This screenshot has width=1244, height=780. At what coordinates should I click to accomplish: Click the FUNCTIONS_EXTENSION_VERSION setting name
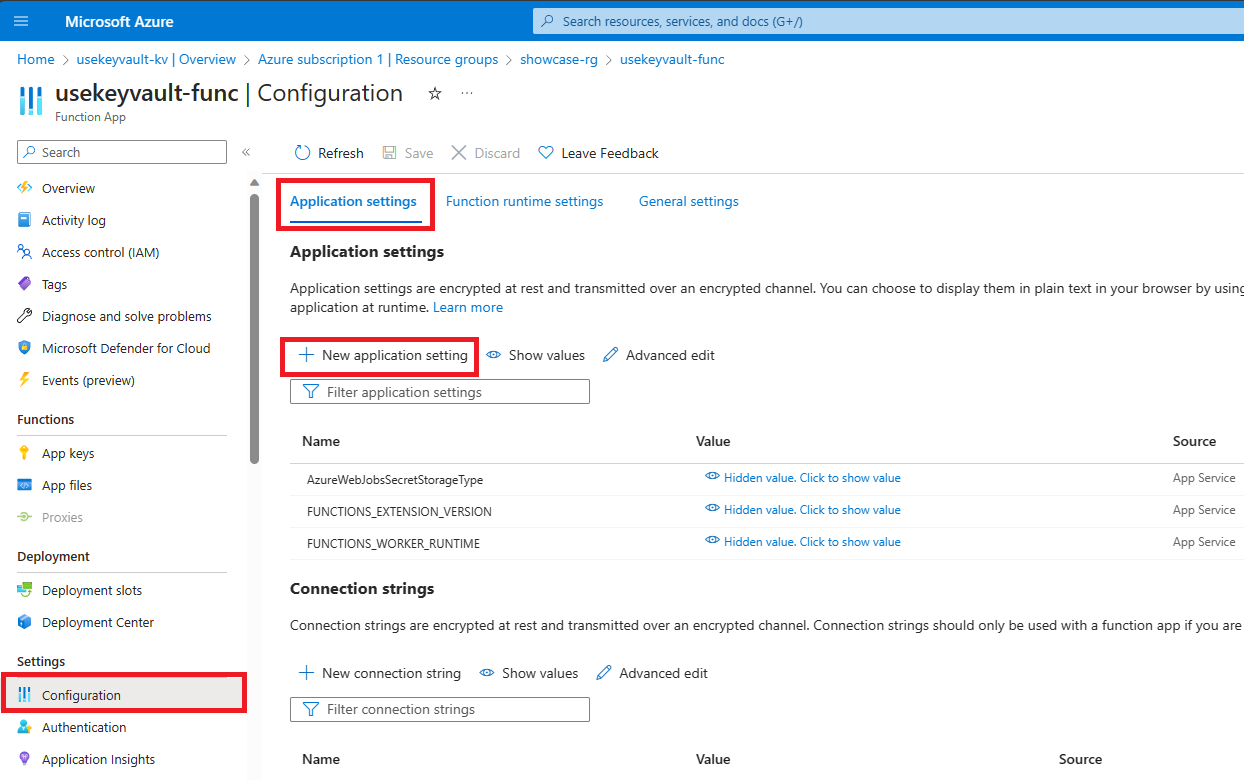399,512
